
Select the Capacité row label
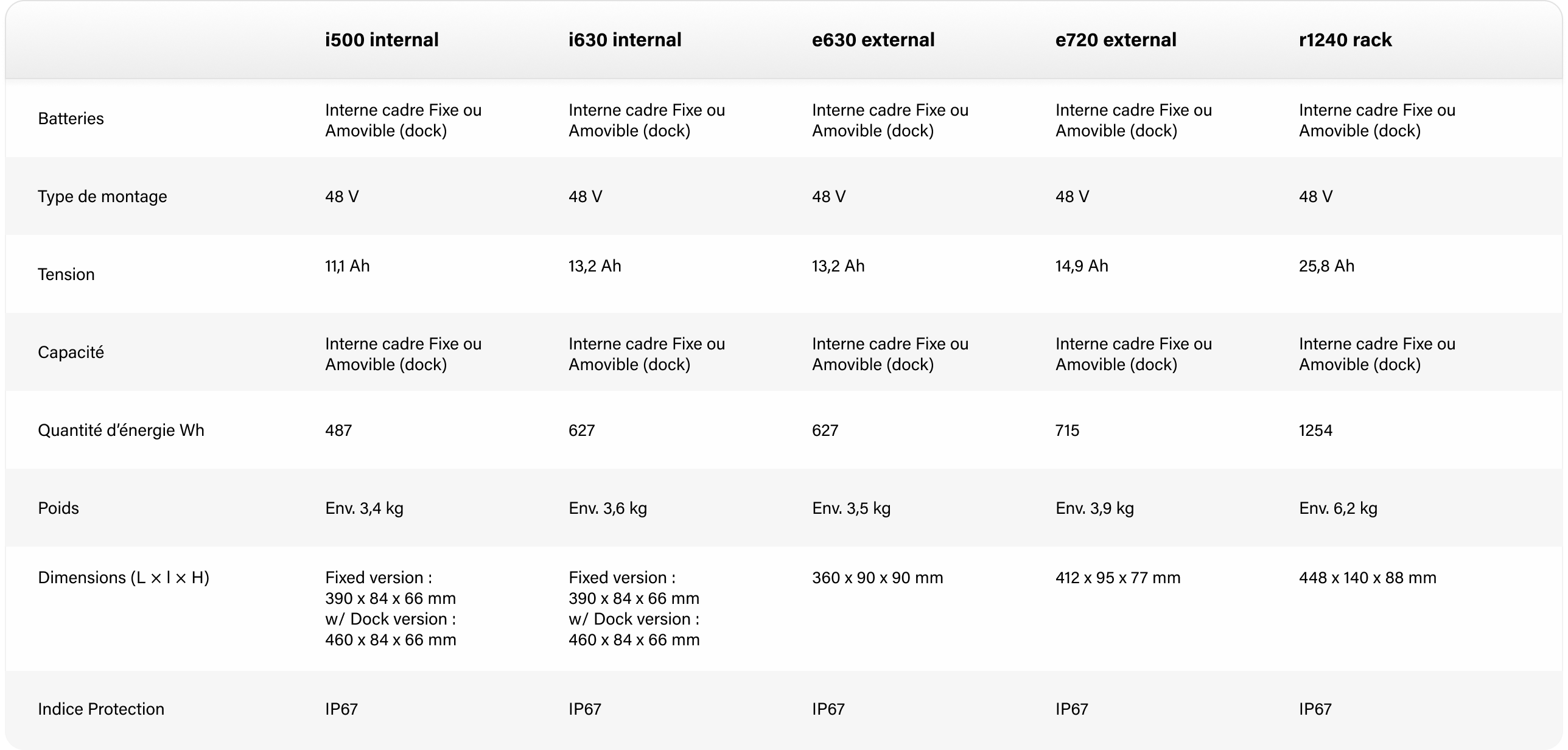click(71, 352)
